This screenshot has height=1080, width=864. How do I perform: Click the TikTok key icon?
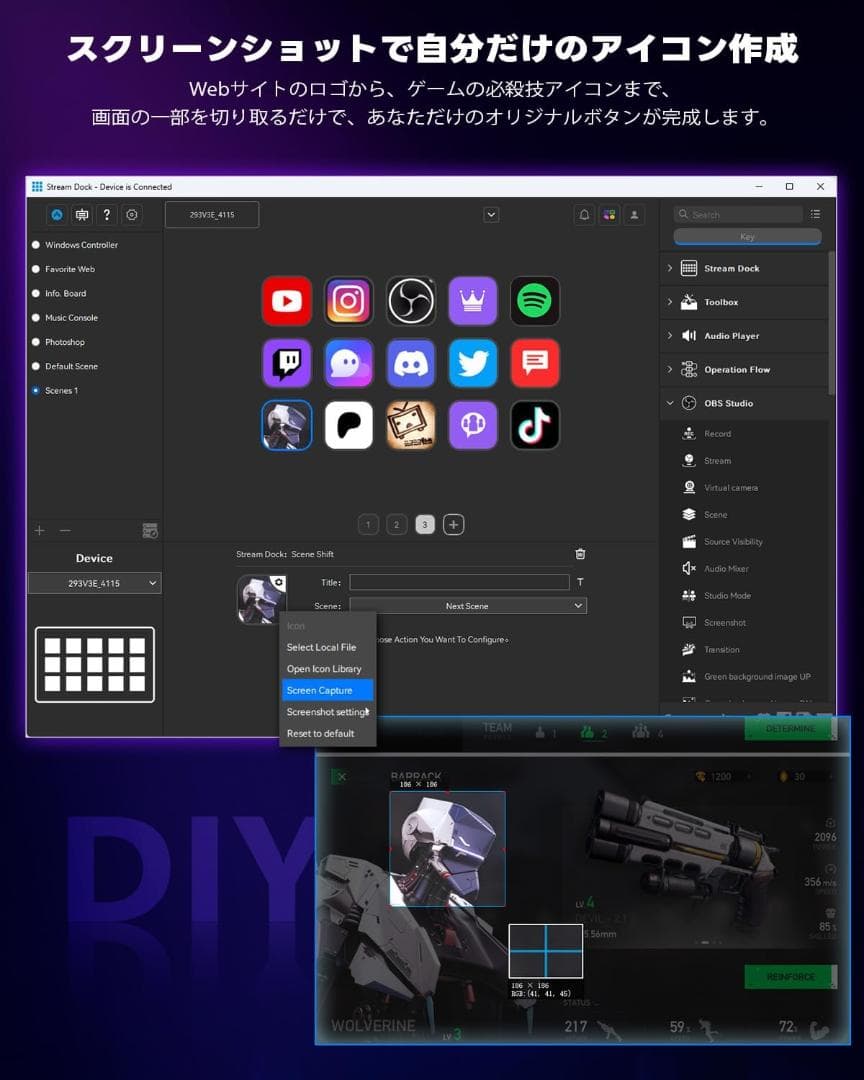(x=535, y=425)
